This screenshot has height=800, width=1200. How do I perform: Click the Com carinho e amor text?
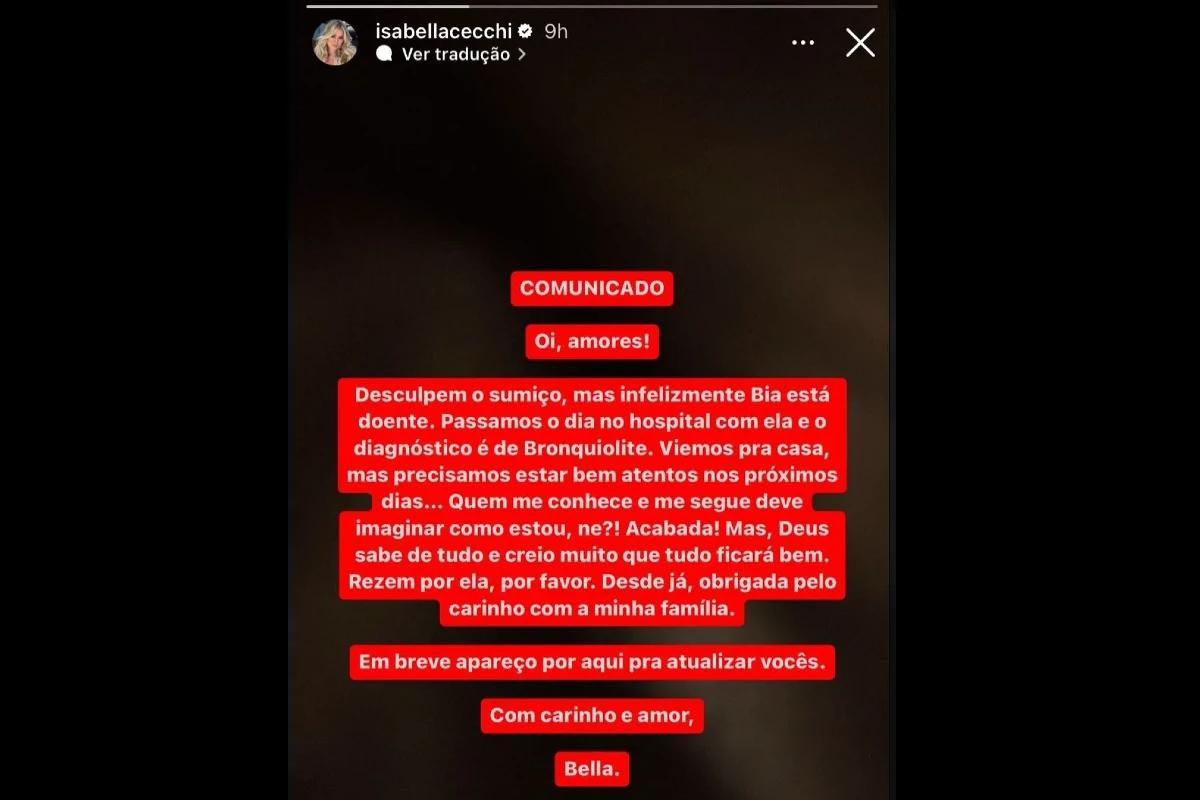(x=592, y=716)
